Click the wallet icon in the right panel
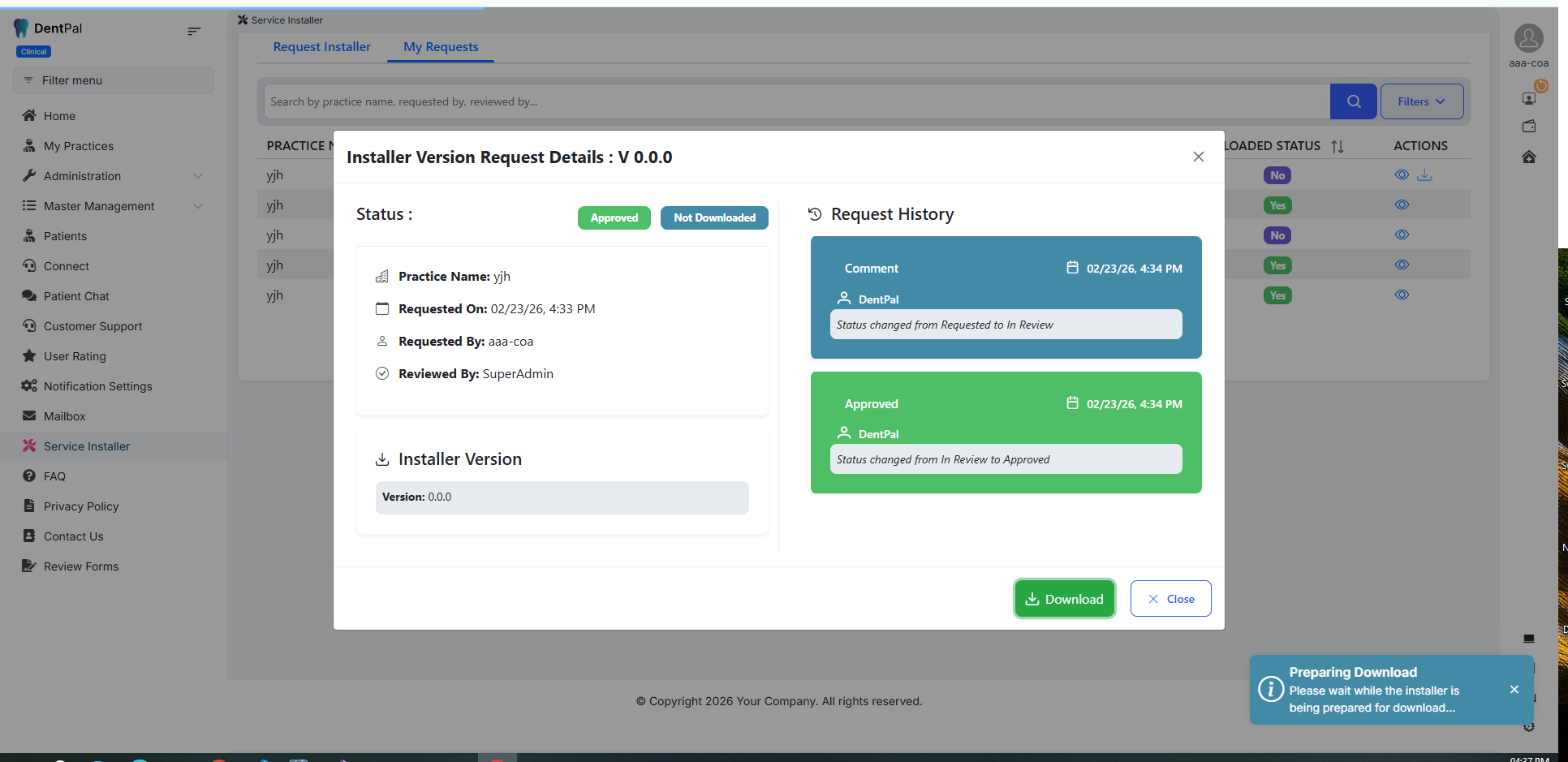 pos(1529,127)
